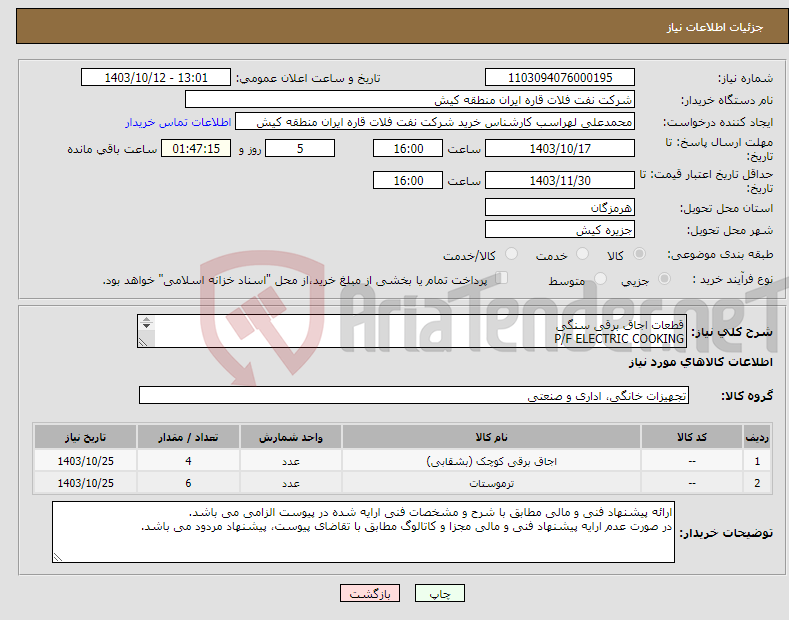Screen dimensions: 789x620
Task: Click the remaining time field 01:47:15
Action: pos(196,148)
